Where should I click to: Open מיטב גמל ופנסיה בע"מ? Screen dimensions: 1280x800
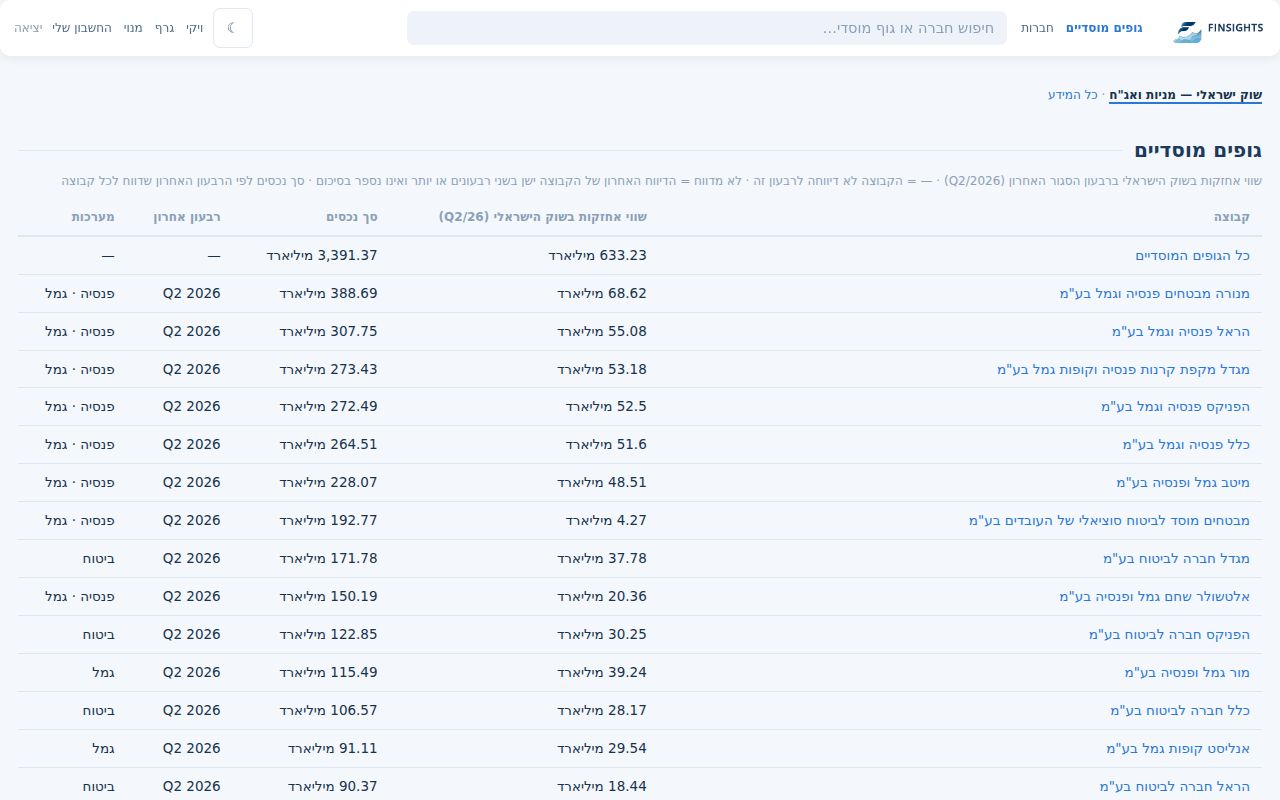[1184, 483]
